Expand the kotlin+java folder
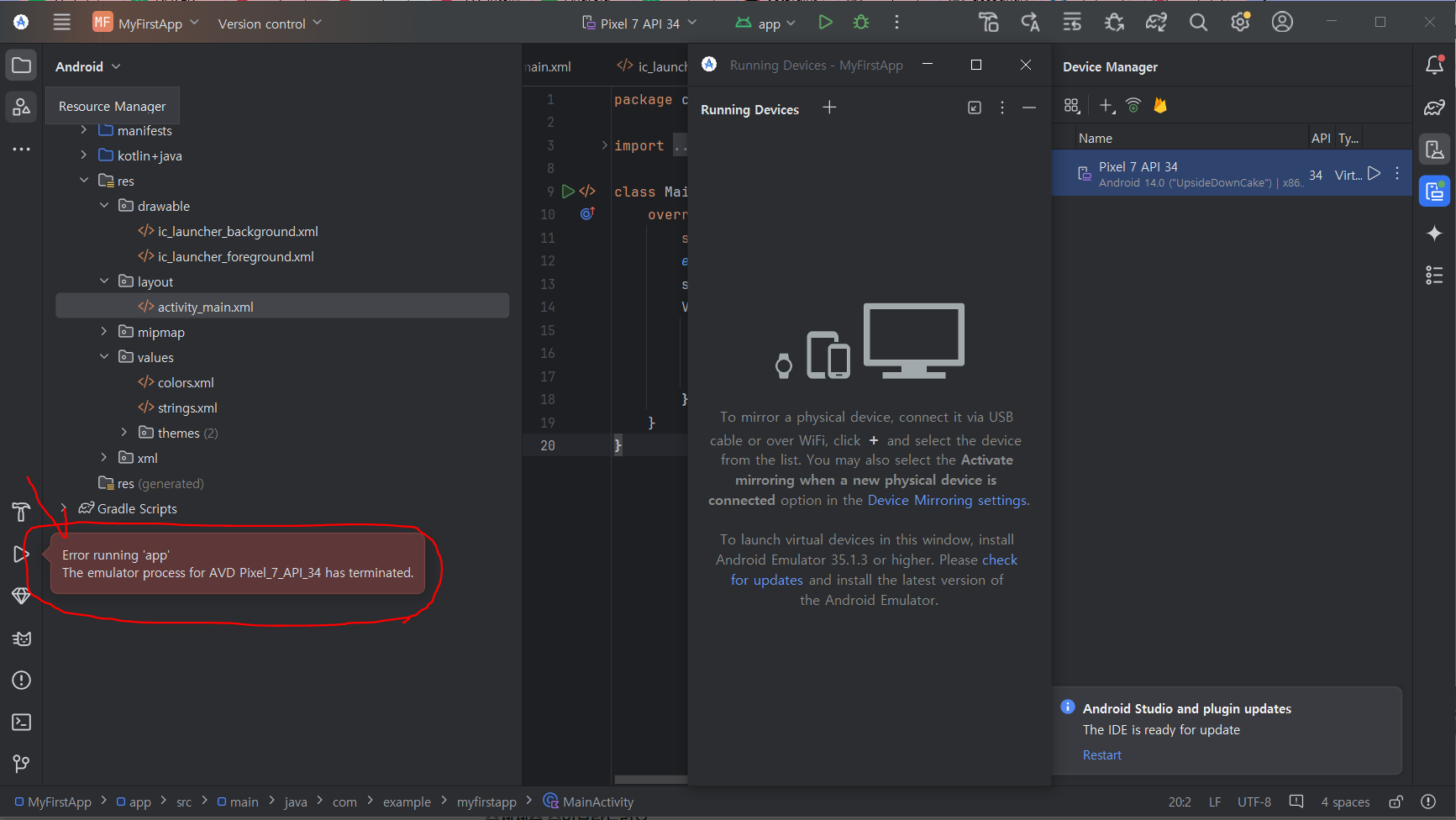The image size is (1456, 820). coord(83,155)
